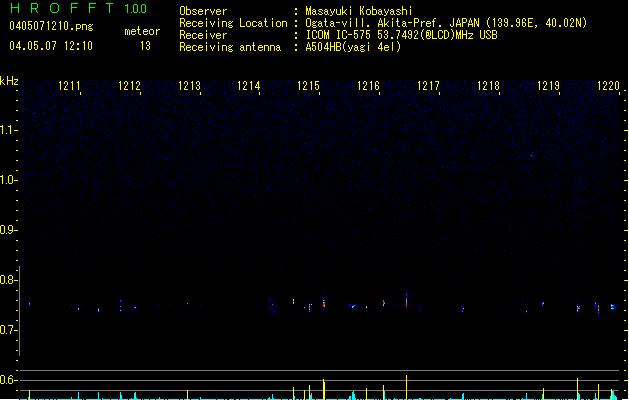629x400 pixels.
Task: Click the 1216 time axis marker
Action: click(368, 86)
